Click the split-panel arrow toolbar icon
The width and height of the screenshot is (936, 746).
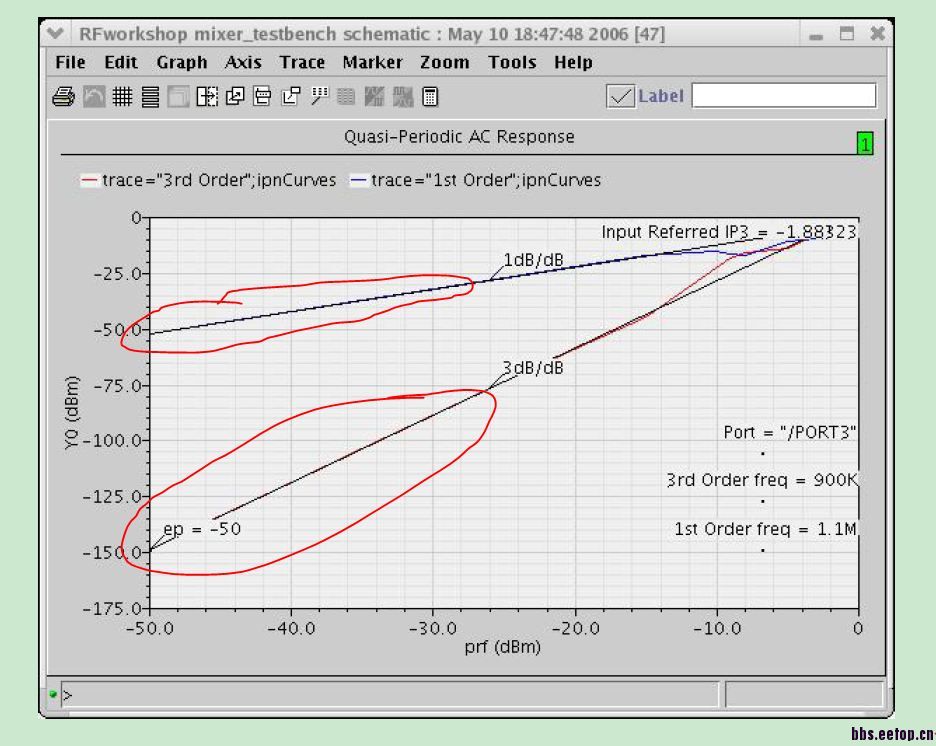click(207, 97)
